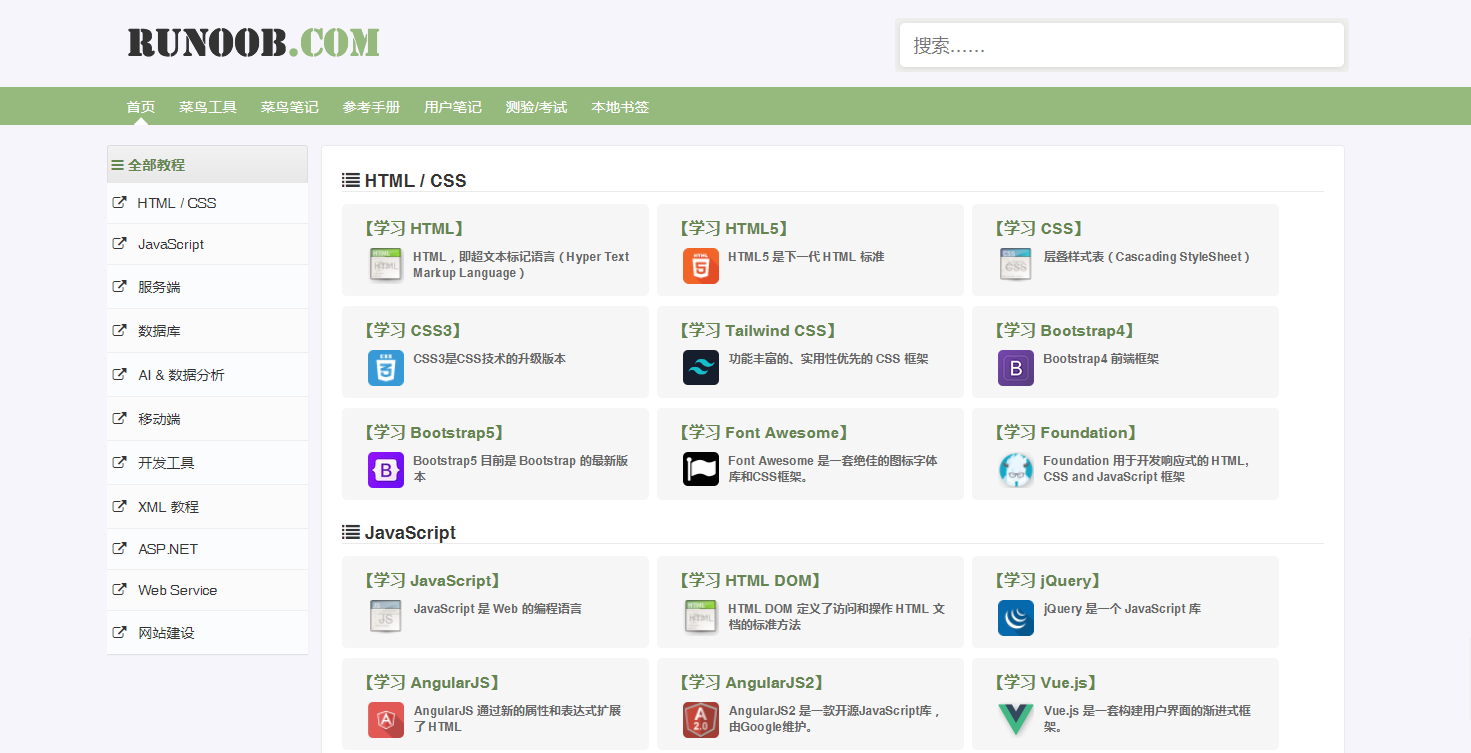The image size is (1471, 753).
Task: Open the jQuery blue icon
Action: pos(1015,618)
